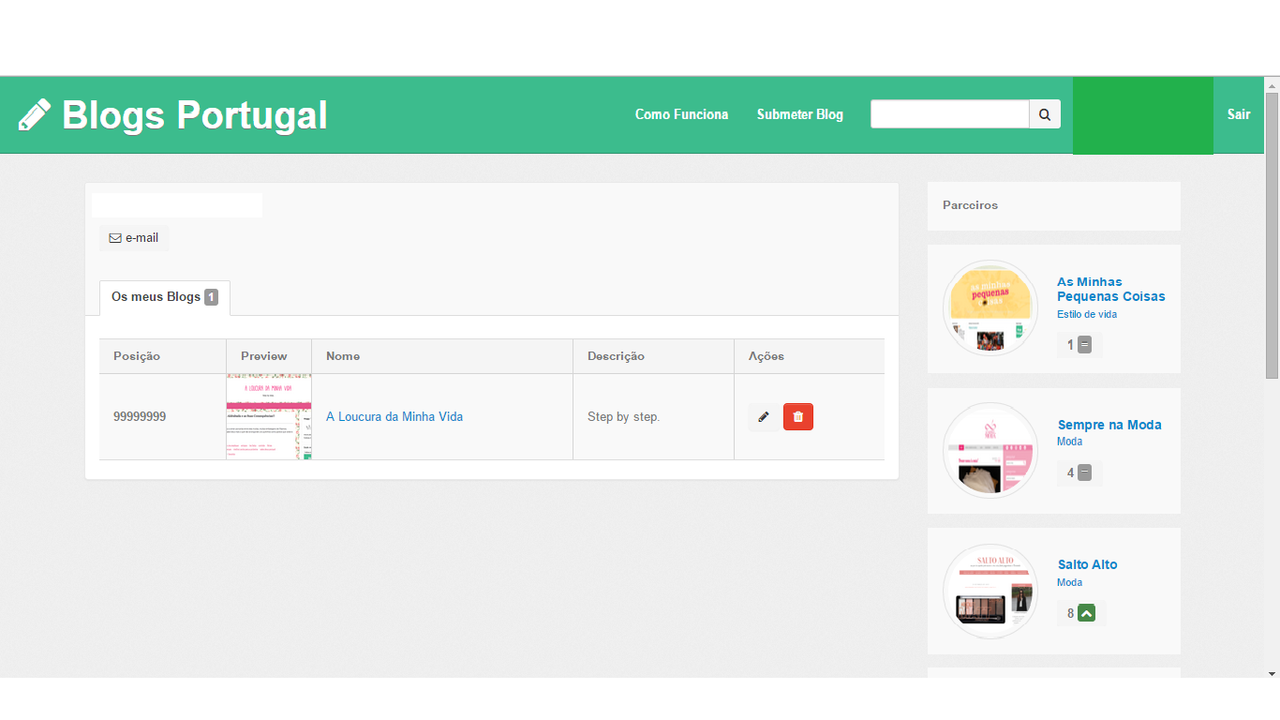The image size is (1280, 720).
Task: Click the gray rank icon beside number 1
Action: [1085, 345]
